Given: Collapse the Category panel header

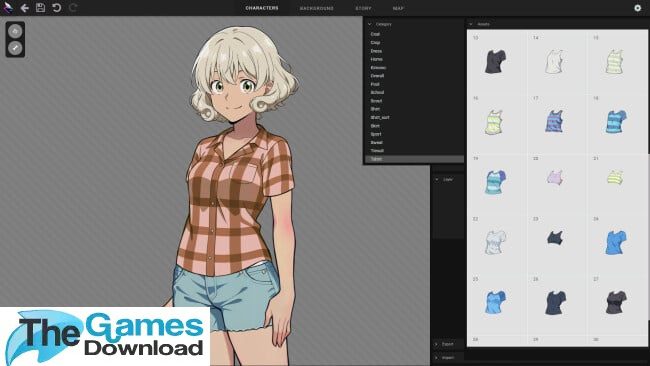Looking at the screenshot, I should [x=380, y=24].
